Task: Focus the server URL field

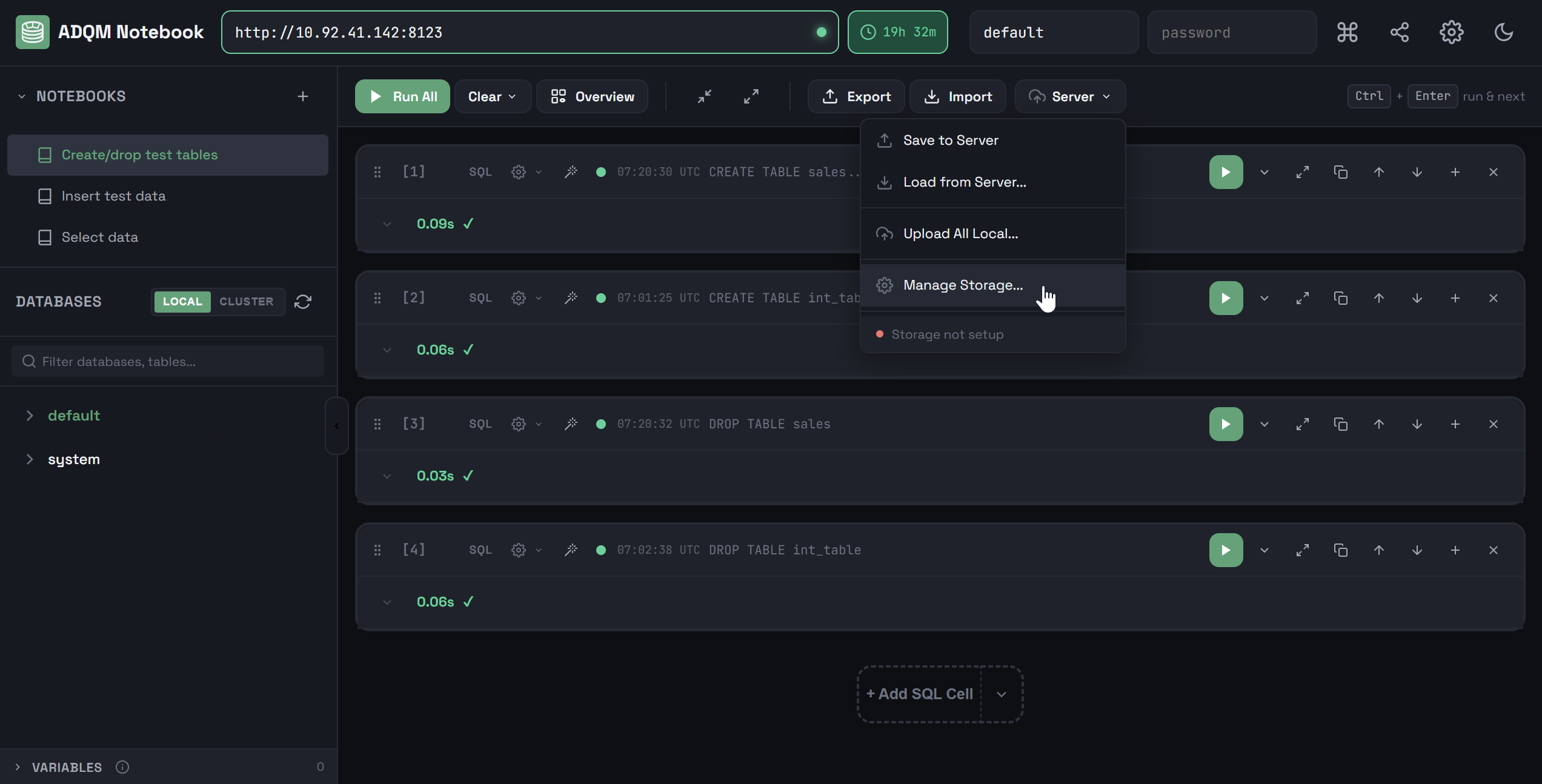Action: coord(530,32)
